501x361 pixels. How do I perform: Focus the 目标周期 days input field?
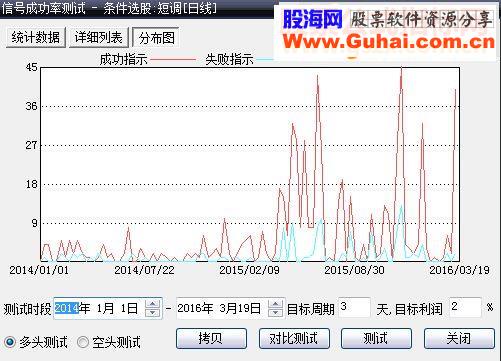pos(354,307)
